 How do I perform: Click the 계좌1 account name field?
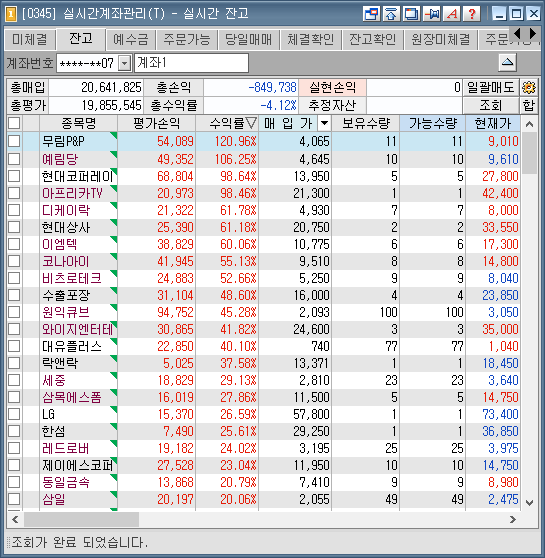tap(191, 63)
